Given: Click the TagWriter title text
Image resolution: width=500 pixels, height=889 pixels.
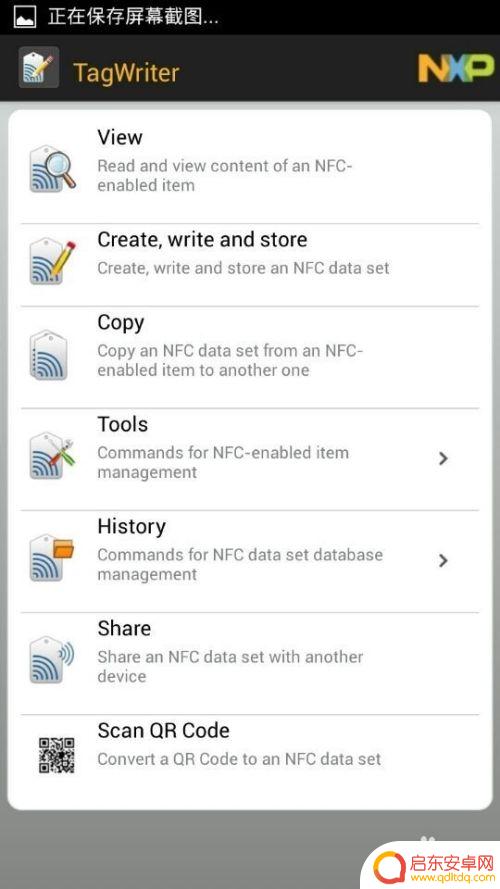Looking at the screenshot, I should (x=126, y=73).
